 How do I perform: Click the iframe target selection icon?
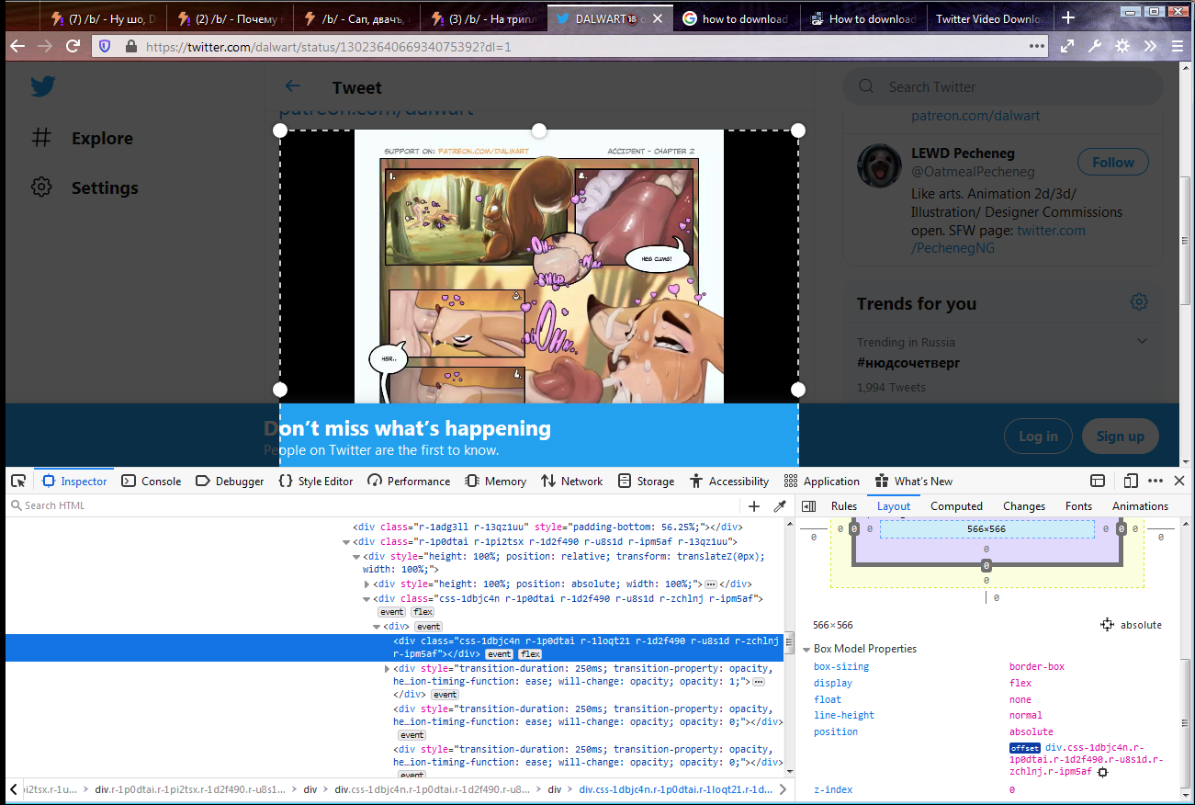point(1097,481)
